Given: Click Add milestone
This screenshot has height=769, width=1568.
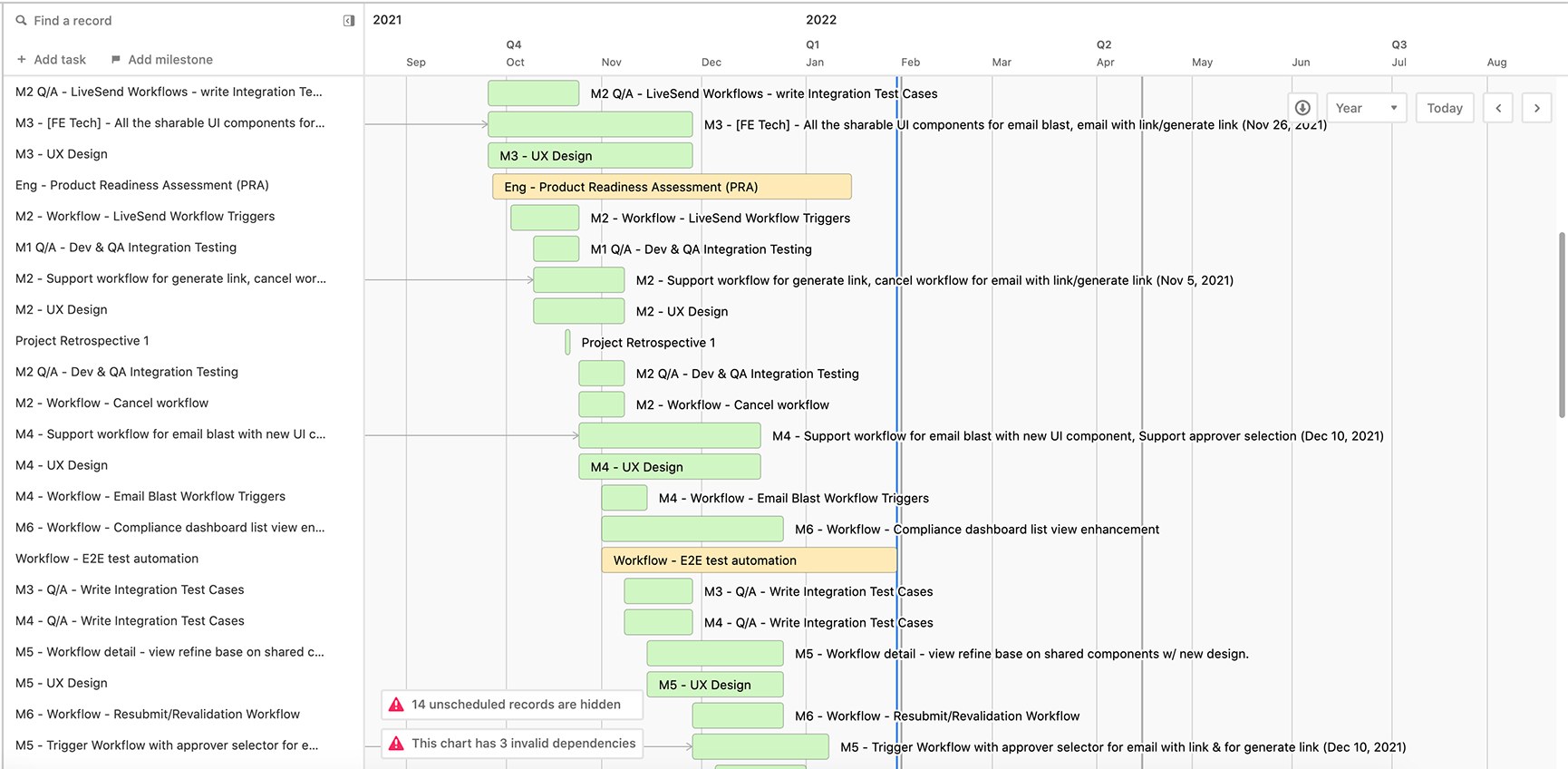Looking at the screenshot, I should tap(162, 60).
